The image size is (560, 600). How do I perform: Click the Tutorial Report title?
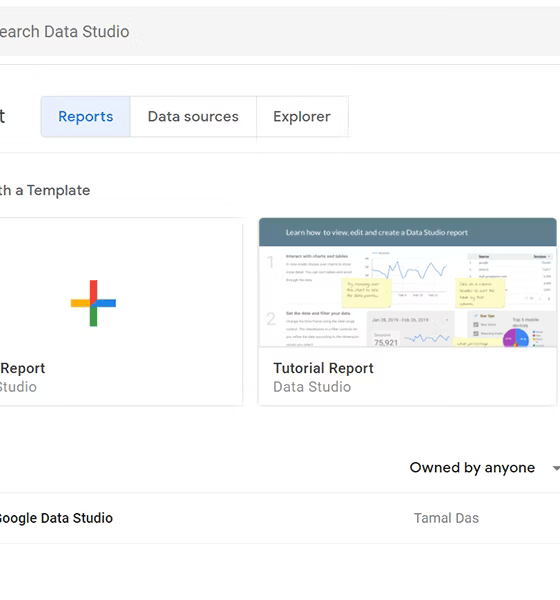pos(323,368)
